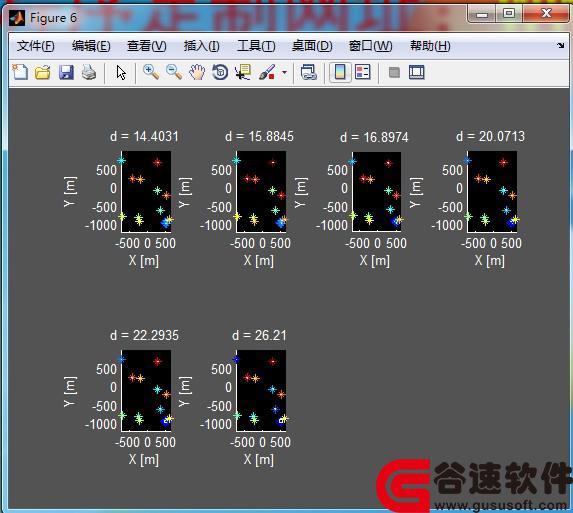Open the 编辑(E) menu
Viewport: 573px width, 513px height.
(91, 46)
